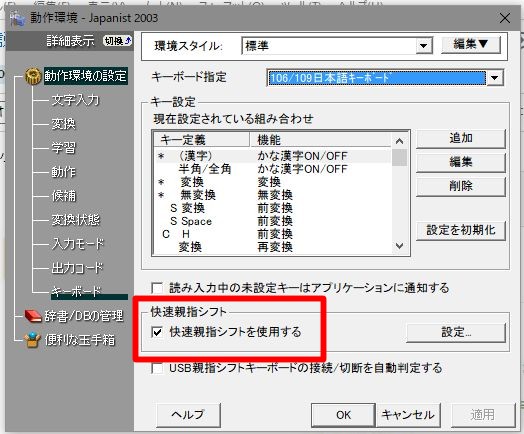Click the red 辞書/DBの管理 book icon
This screenshot has width=524, height=434.
click(x=33, y=316)
